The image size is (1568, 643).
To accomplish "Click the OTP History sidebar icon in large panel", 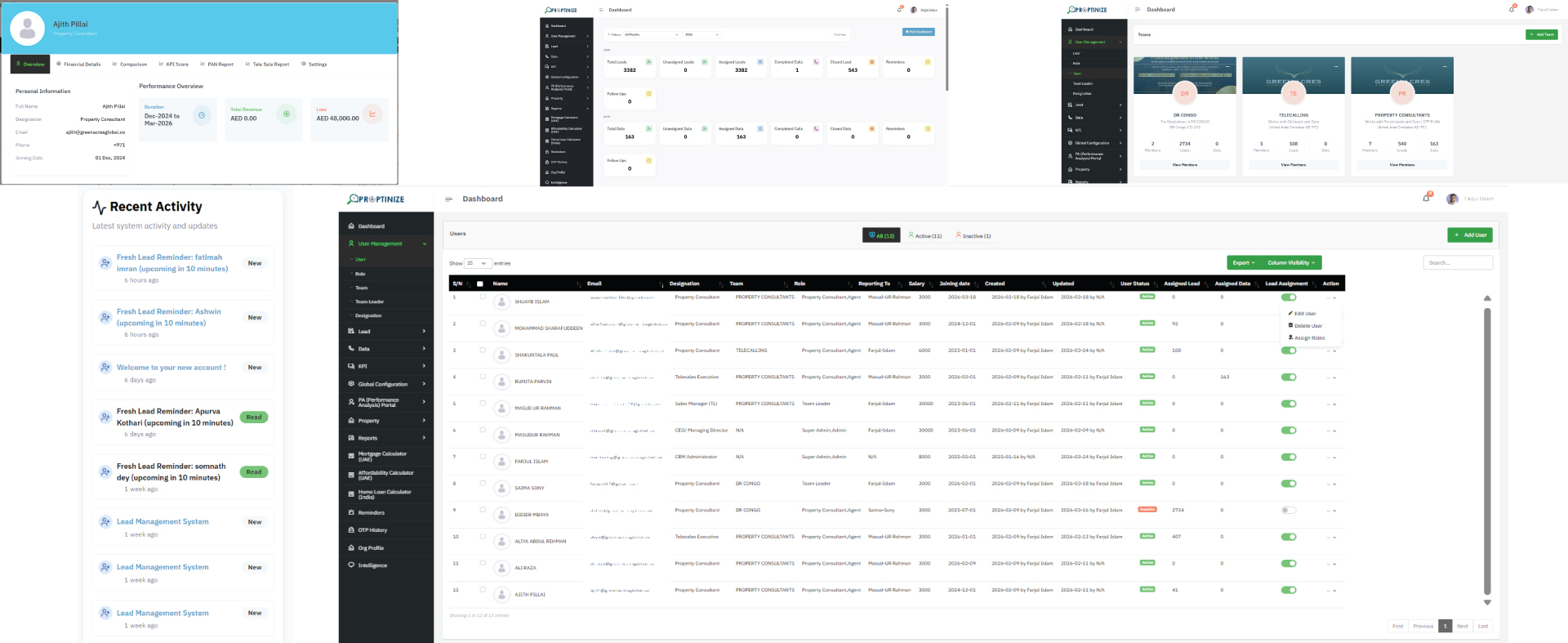I will coord(351,530).
